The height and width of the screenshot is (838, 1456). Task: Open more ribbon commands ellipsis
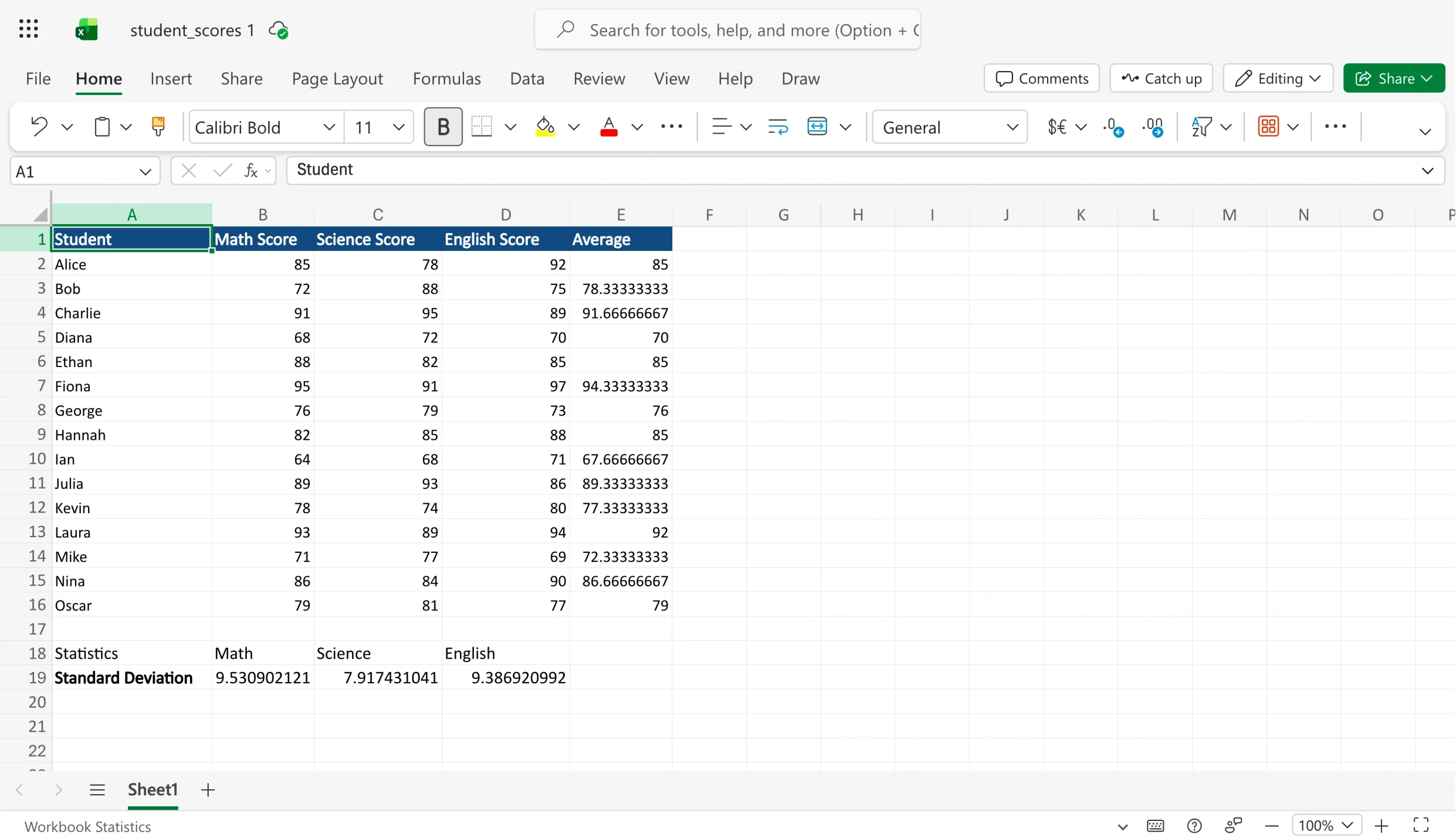[x=1335, y=126]
